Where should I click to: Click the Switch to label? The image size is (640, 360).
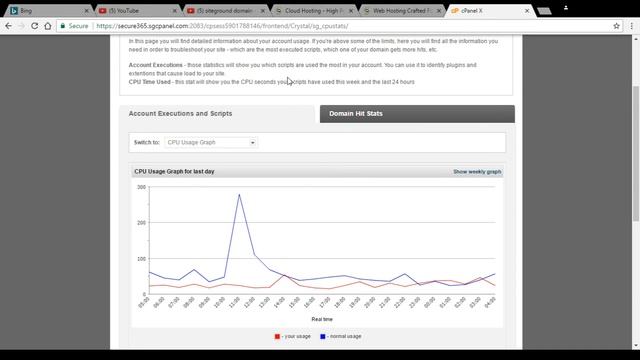click(147, 142)
